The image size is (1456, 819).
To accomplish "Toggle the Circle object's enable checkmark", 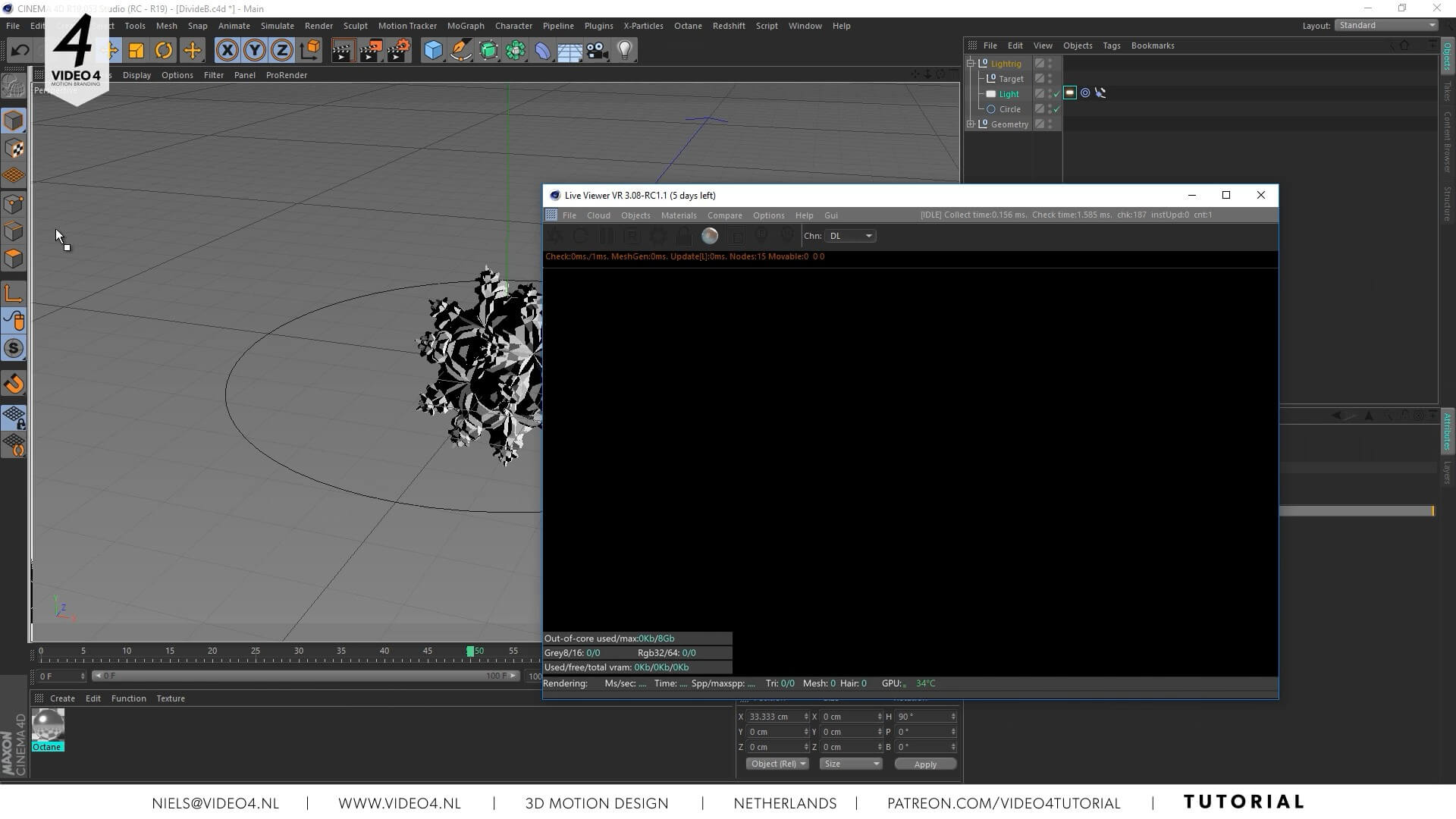I will 1056,109.
